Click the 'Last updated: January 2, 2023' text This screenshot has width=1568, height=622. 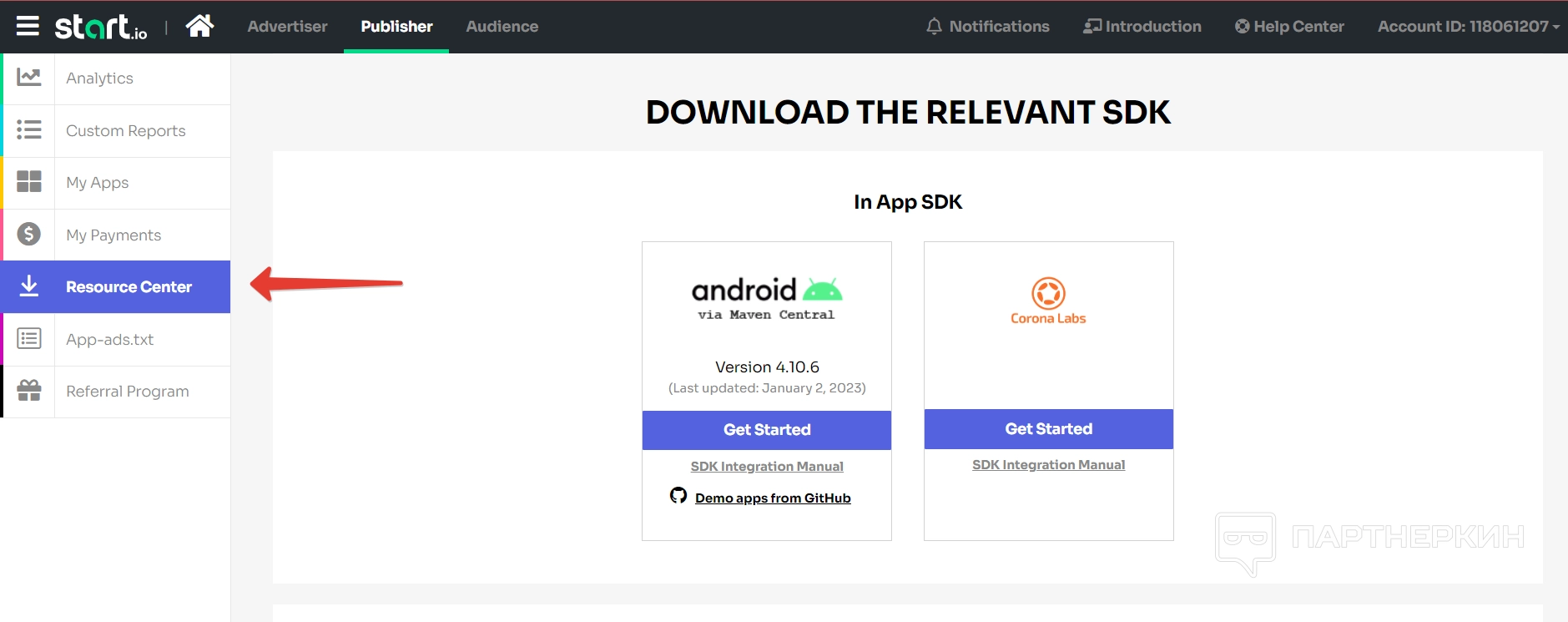point(767,388)
